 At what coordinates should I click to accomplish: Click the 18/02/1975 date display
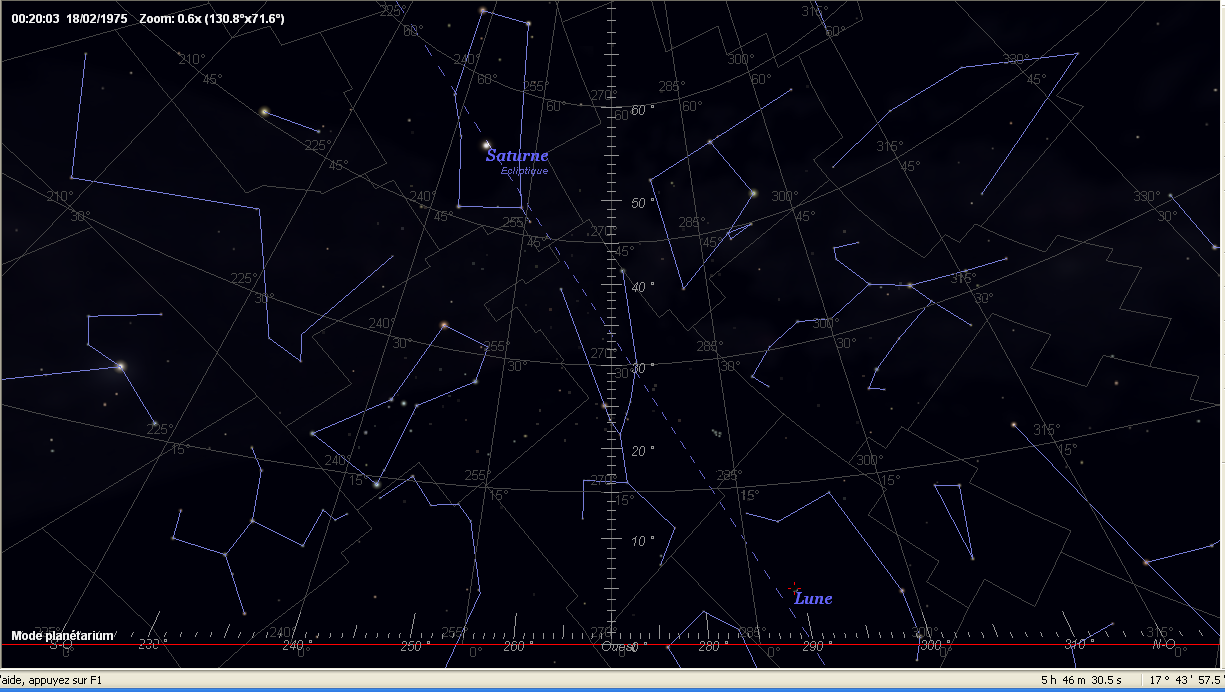(x=96, y=19)
